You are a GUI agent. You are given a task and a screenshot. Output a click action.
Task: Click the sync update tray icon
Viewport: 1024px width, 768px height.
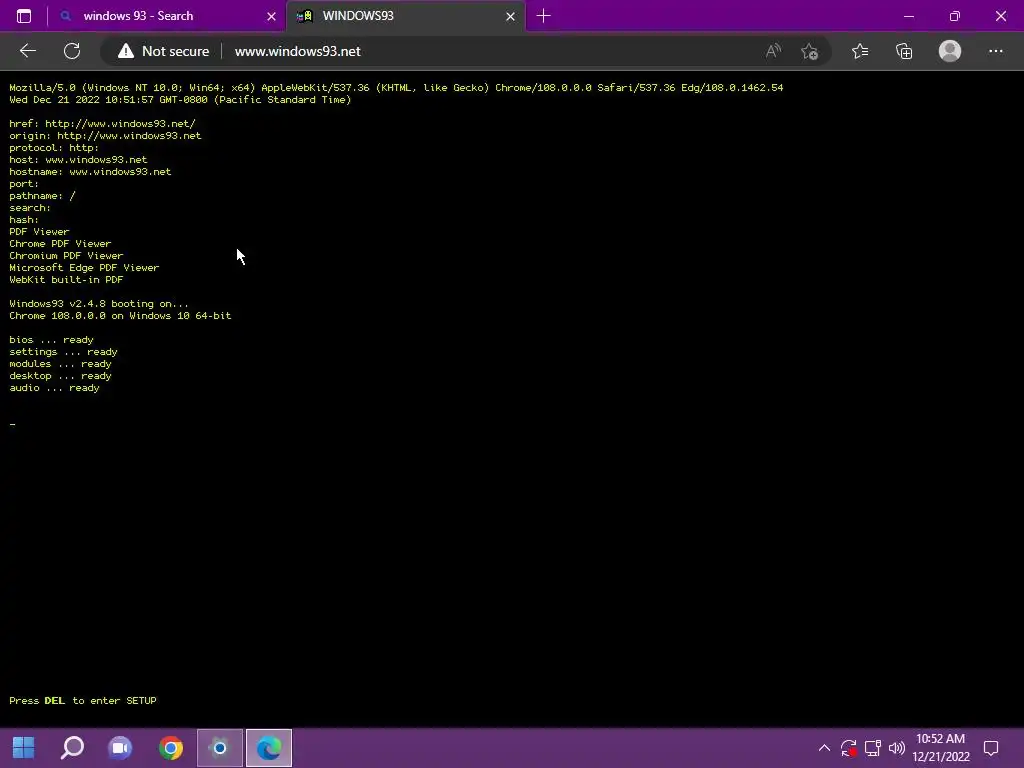pos(848,748)
